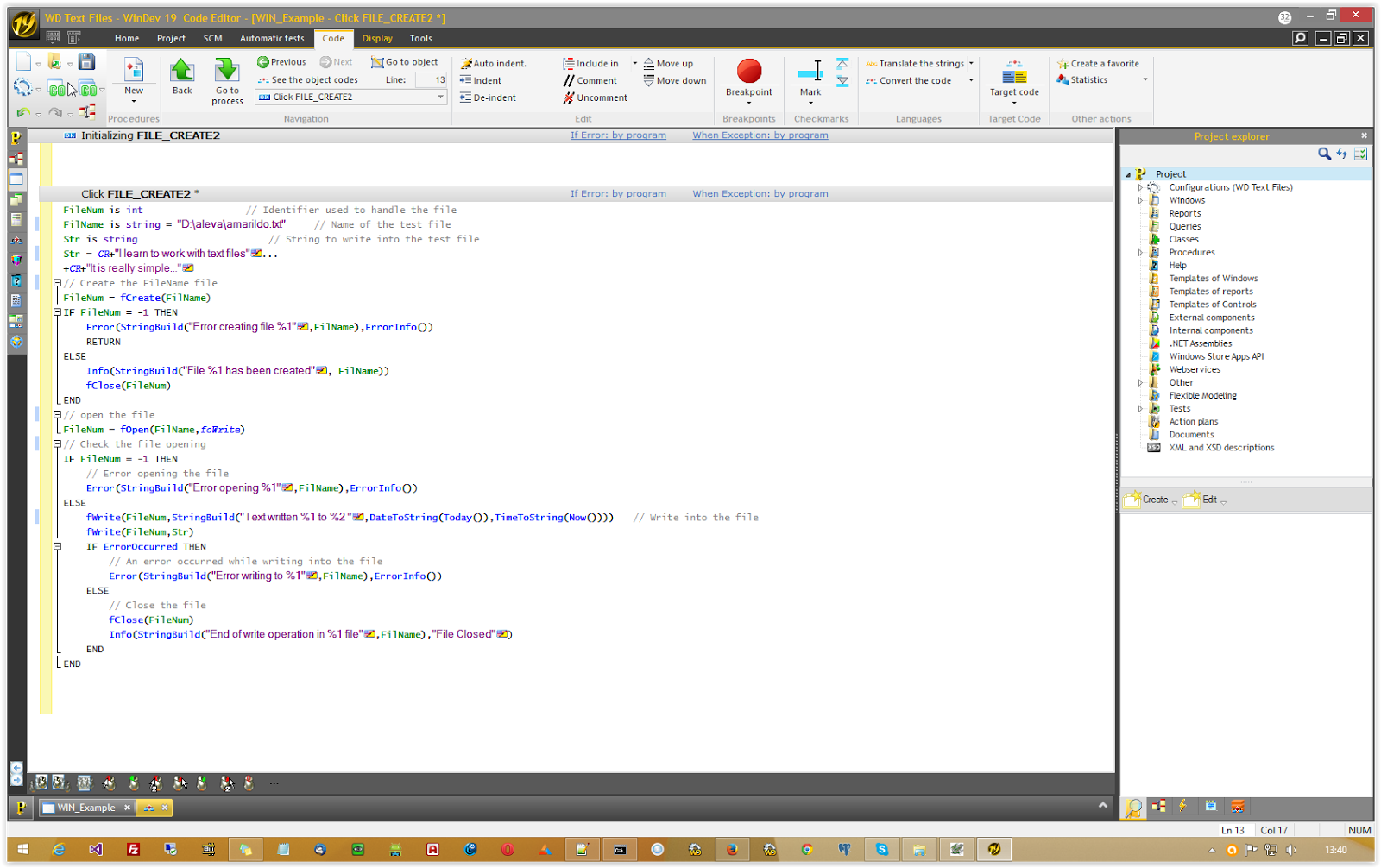Expand the Configurations tree node
This screenshot has height=868, width=1381.
tap(1140, 187)
